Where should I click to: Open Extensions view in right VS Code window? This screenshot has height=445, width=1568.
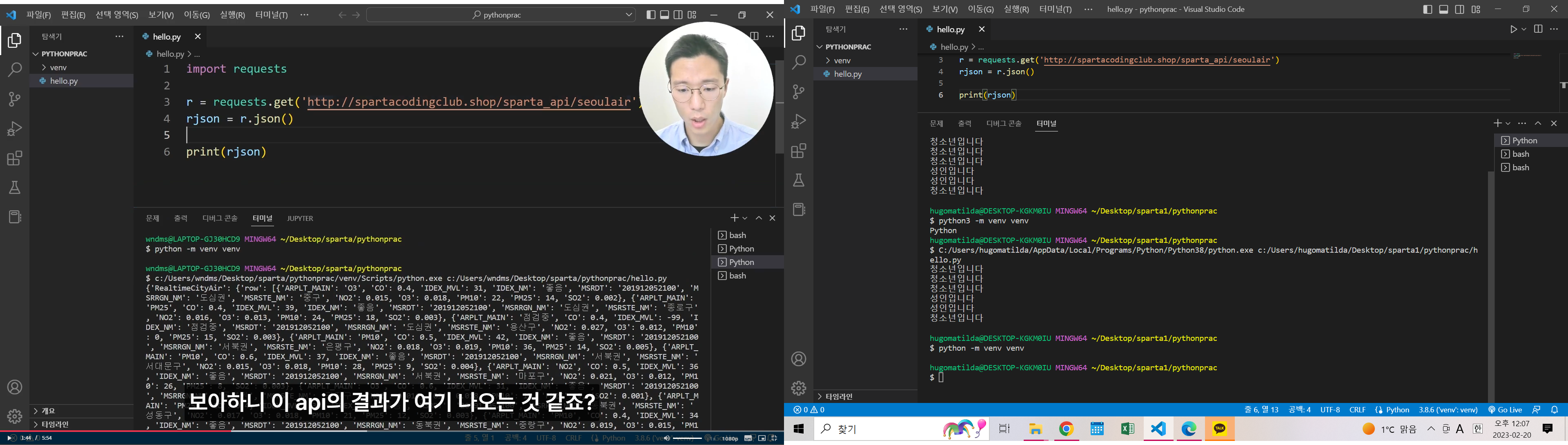(799, 151)
